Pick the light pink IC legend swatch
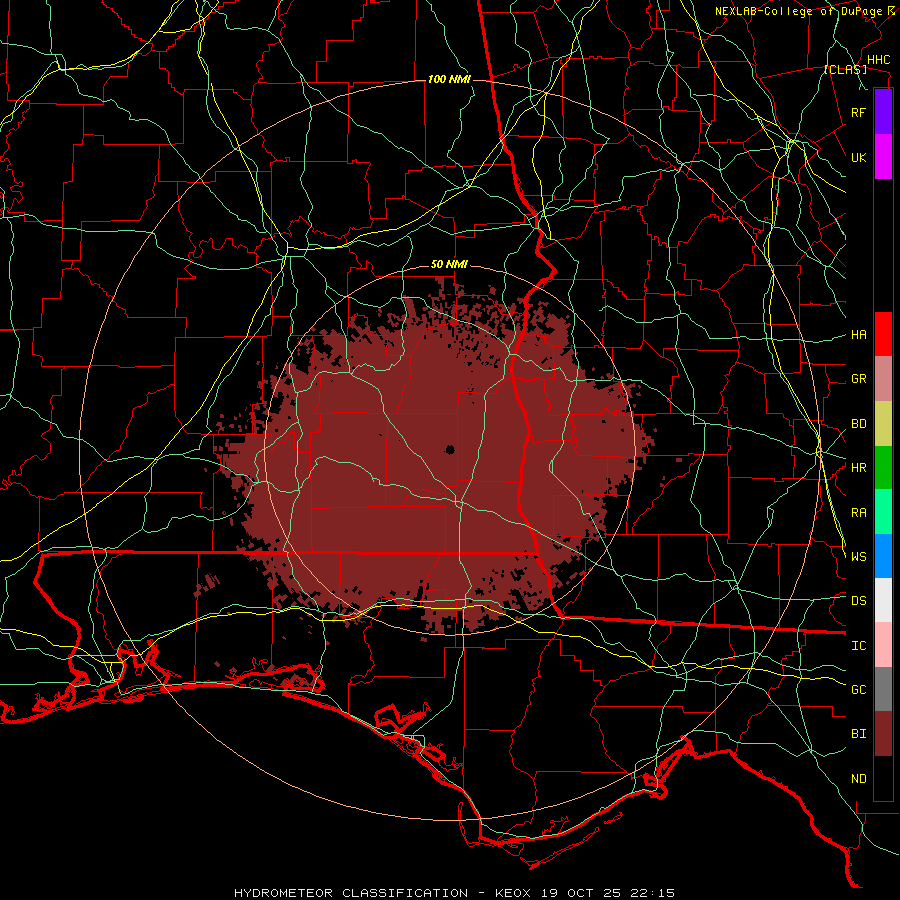The image size is (900, 900). coord(883,645)
